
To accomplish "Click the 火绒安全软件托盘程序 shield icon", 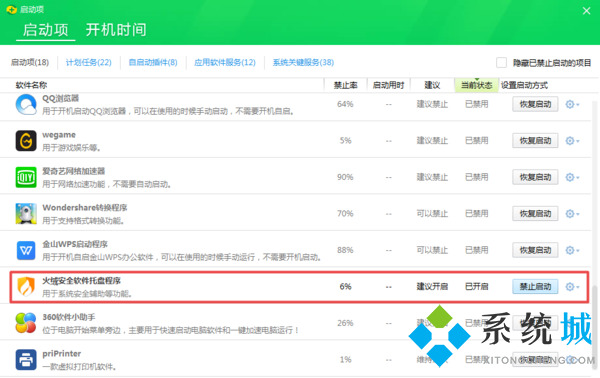I will 26,287.
